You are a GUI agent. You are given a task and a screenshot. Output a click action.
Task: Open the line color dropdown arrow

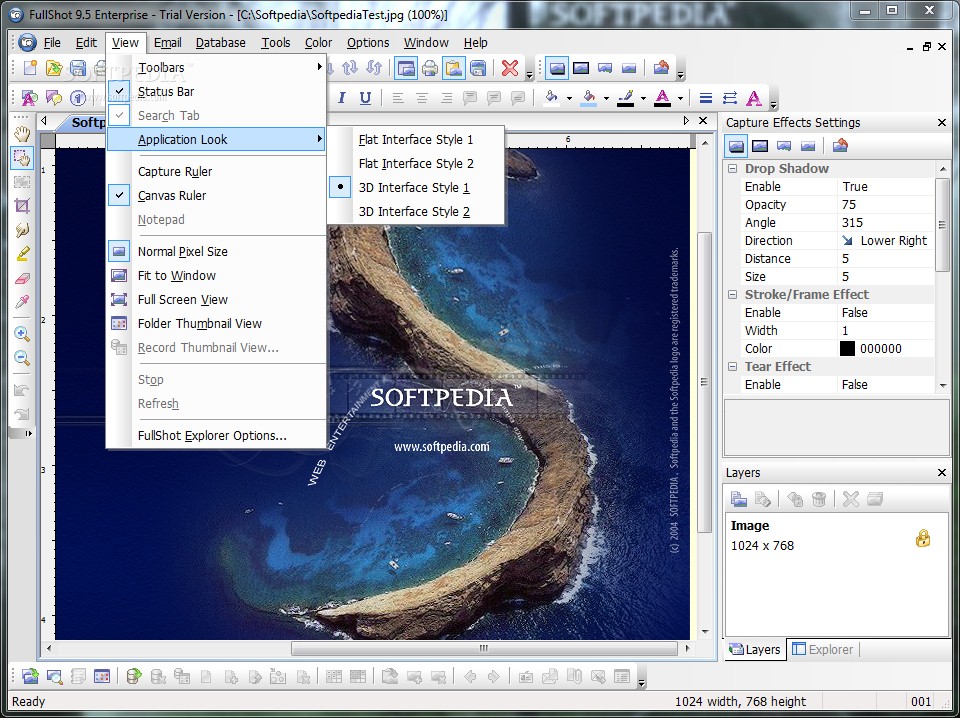point(643,98)
